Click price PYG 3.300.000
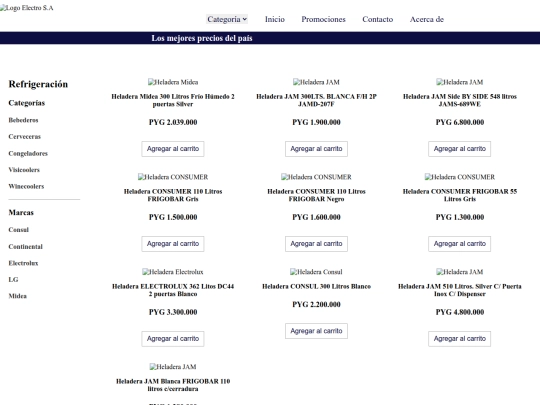Image resolution: width=540 pixels, height=405 pixels. [x=173, y=312]
